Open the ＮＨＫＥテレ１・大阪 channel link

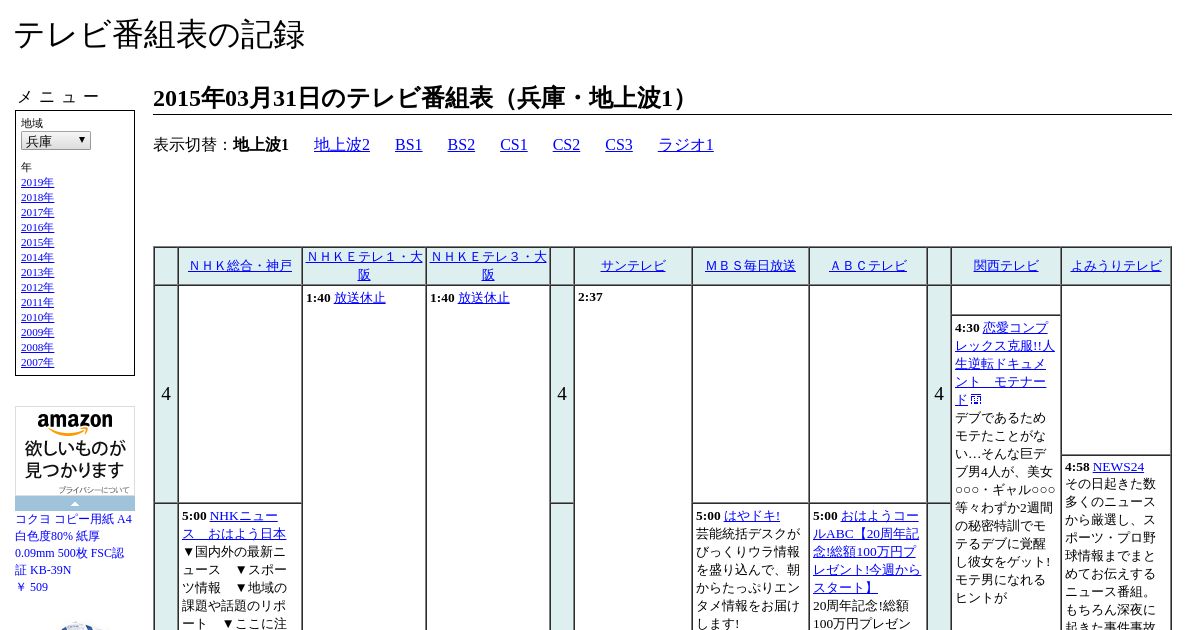[x=364, y=266]
